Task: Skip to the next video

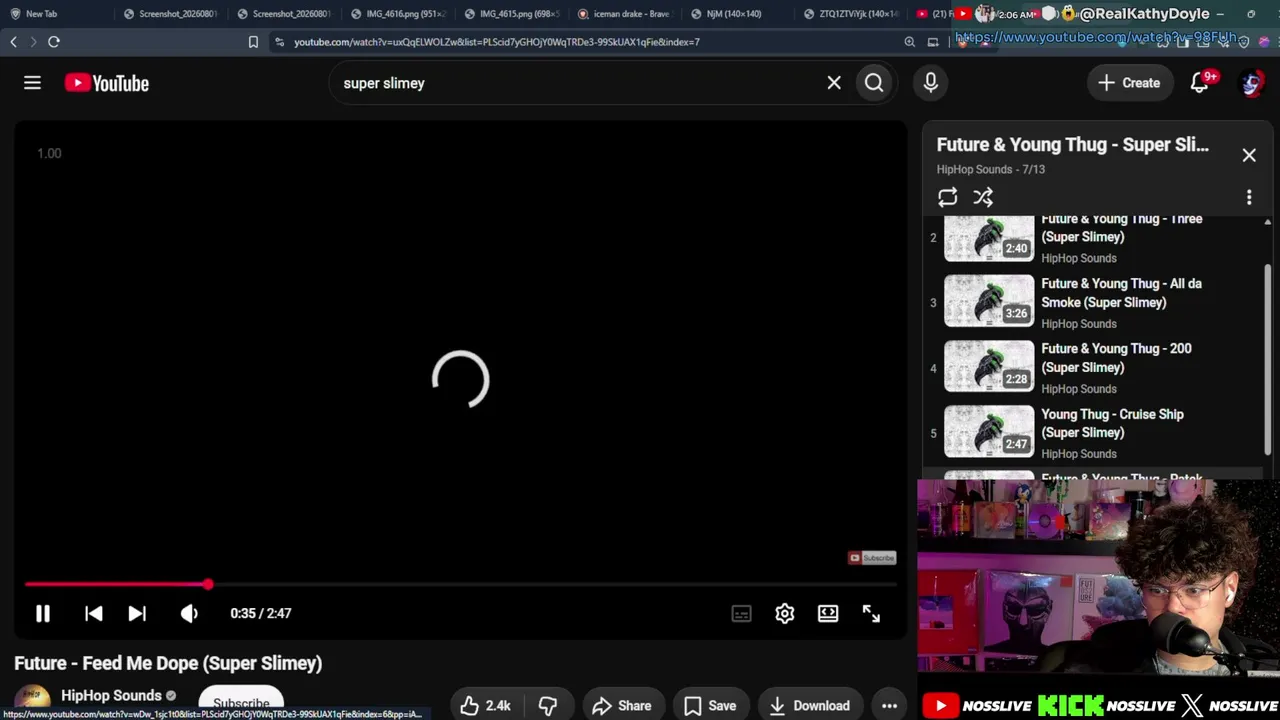Action: click(x=137, y=613)
